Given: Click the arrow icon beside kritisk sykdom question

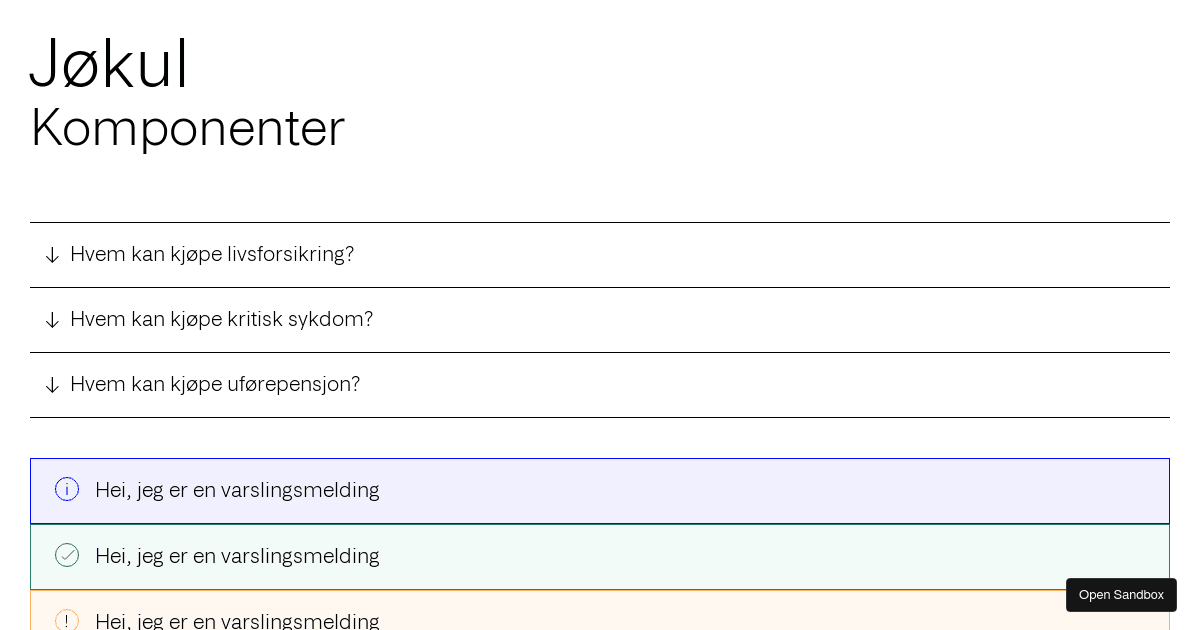Looking at the screenshot, I should pyautogui.click(x=52, y=320).
